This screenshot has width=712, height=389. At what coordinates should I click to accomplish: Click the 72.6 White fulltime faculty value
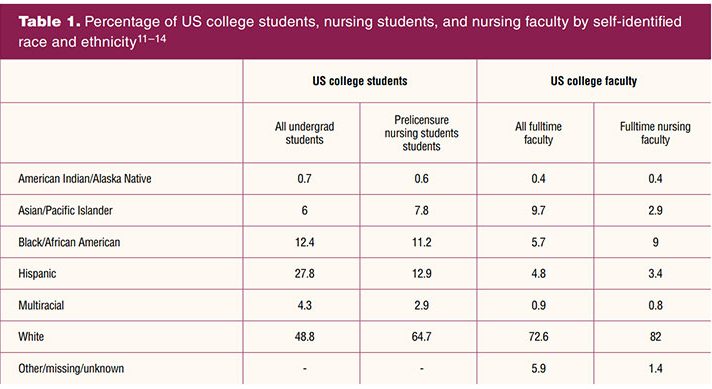coord(538,337)
